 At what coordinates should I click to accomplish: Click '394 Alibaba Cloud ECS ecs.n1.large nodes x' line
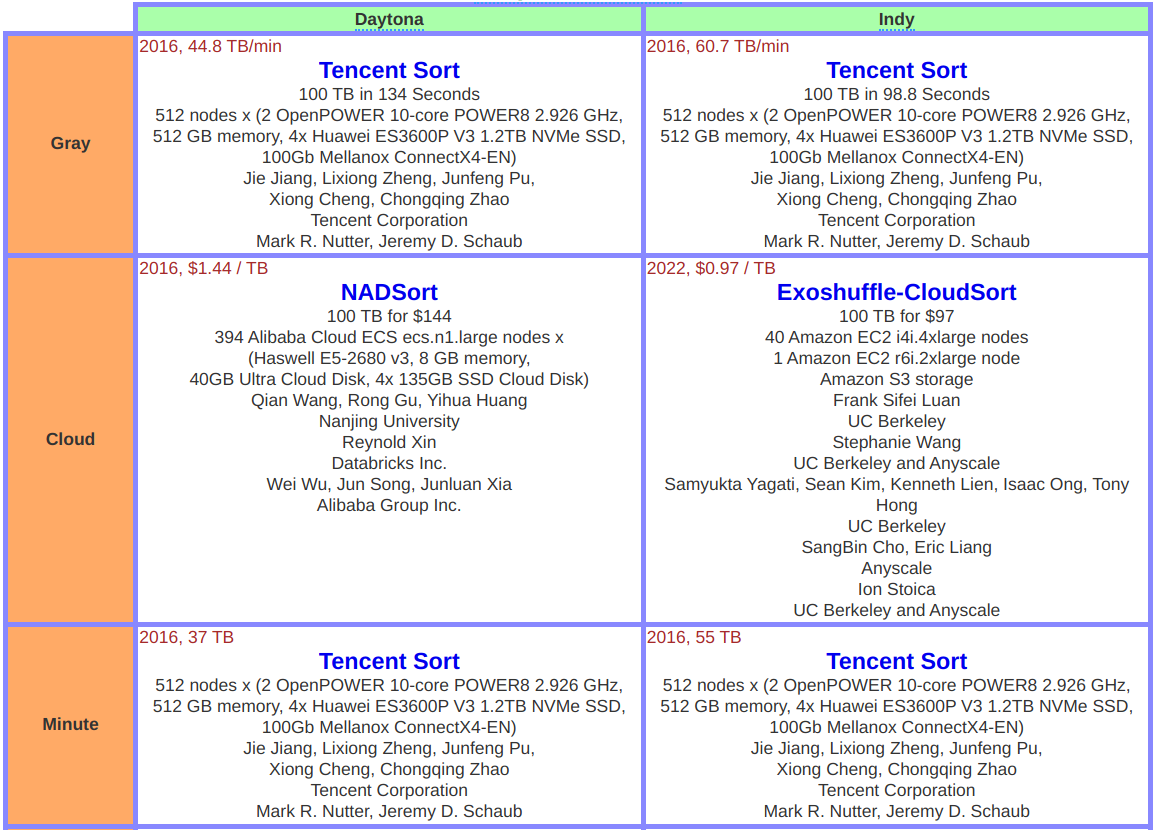click(388, 337)
